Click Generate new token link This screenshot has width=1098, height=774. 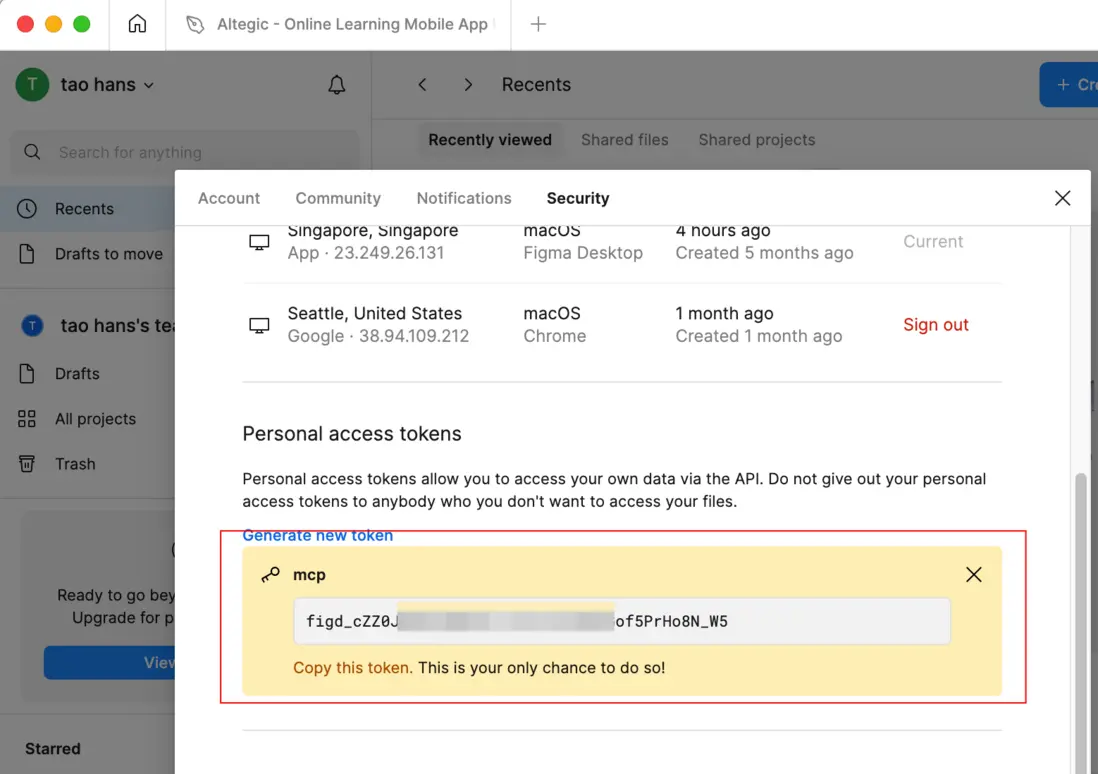(x=318, y=536)
